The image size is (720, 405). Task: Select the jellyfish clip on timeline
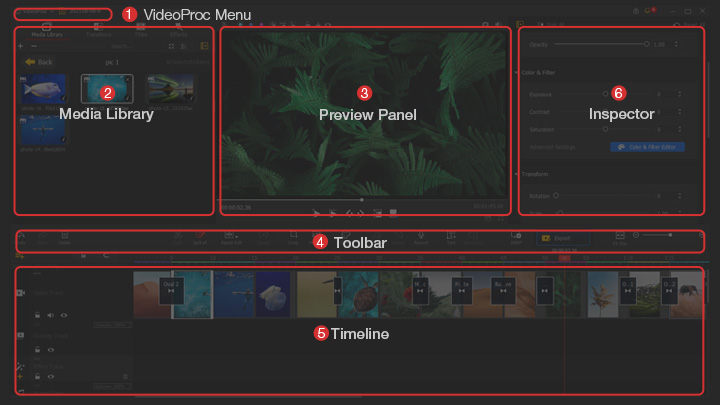273,294
